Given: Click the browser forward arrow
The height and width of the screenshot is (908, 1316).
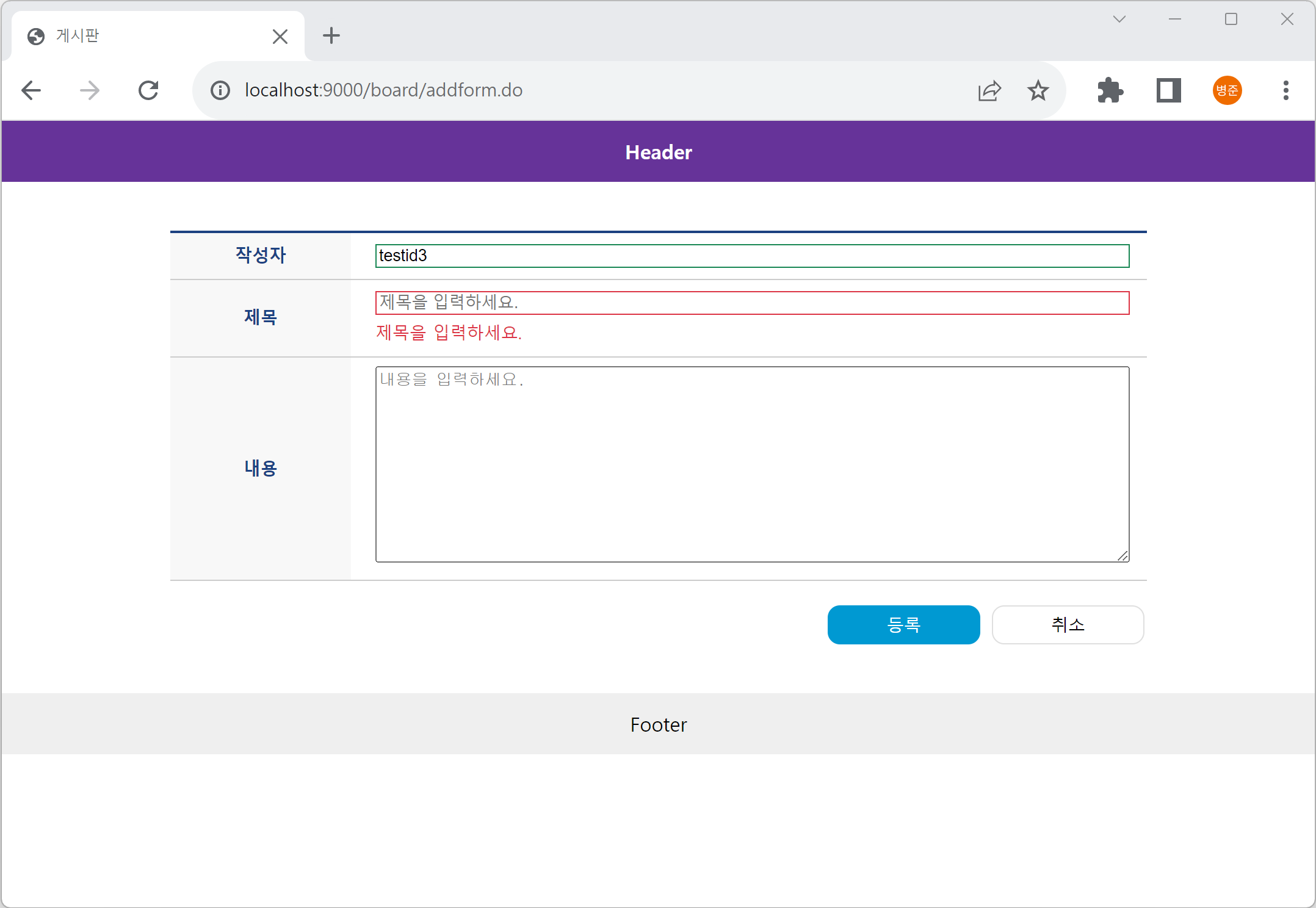Looking at the screenshot, I should (x=90, y=91).
